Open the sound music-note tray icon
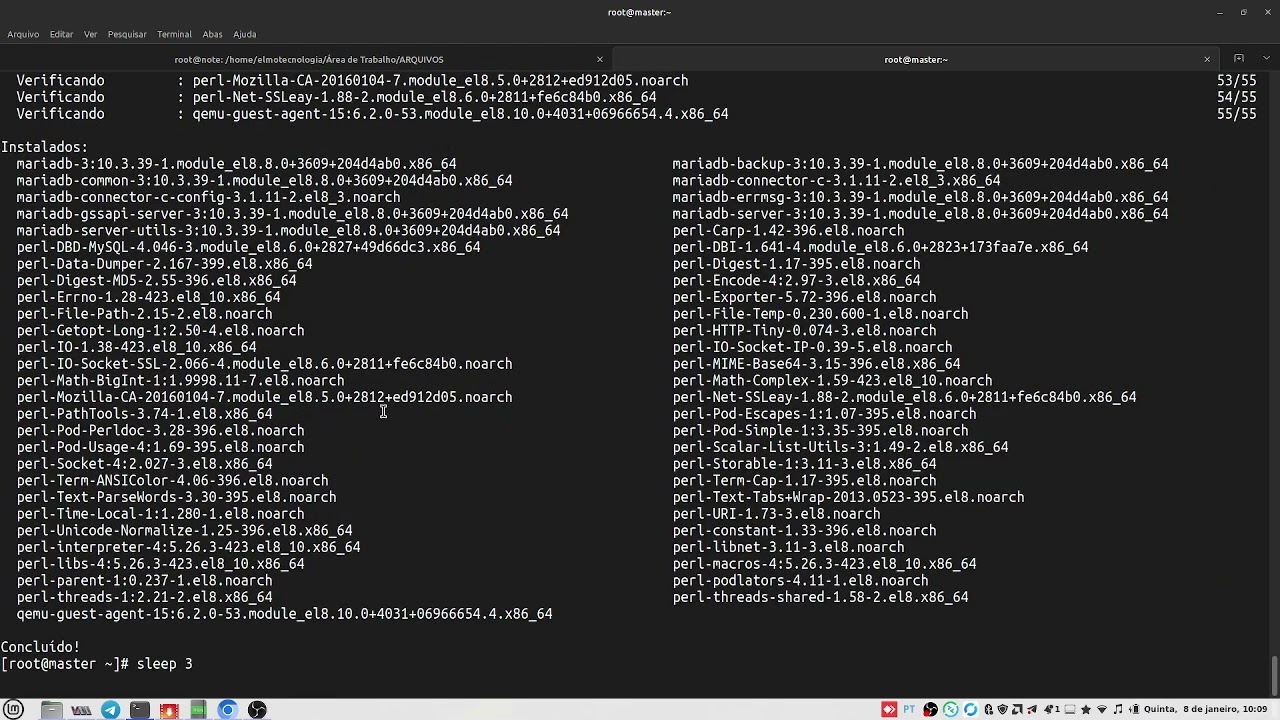 point(1118,709)
